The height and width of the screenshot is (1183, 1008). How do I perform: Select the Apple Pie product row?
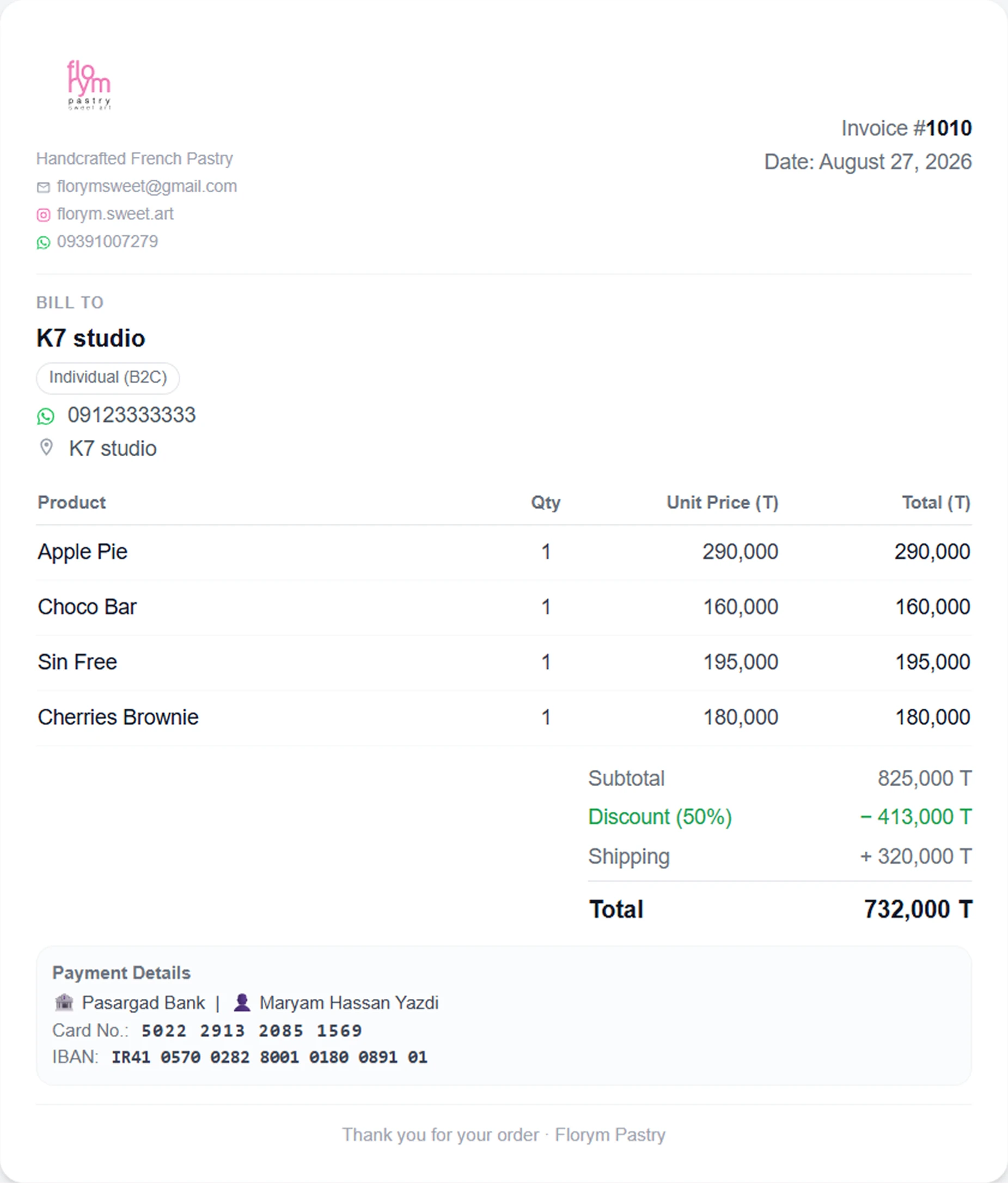(x=504, y=553)
